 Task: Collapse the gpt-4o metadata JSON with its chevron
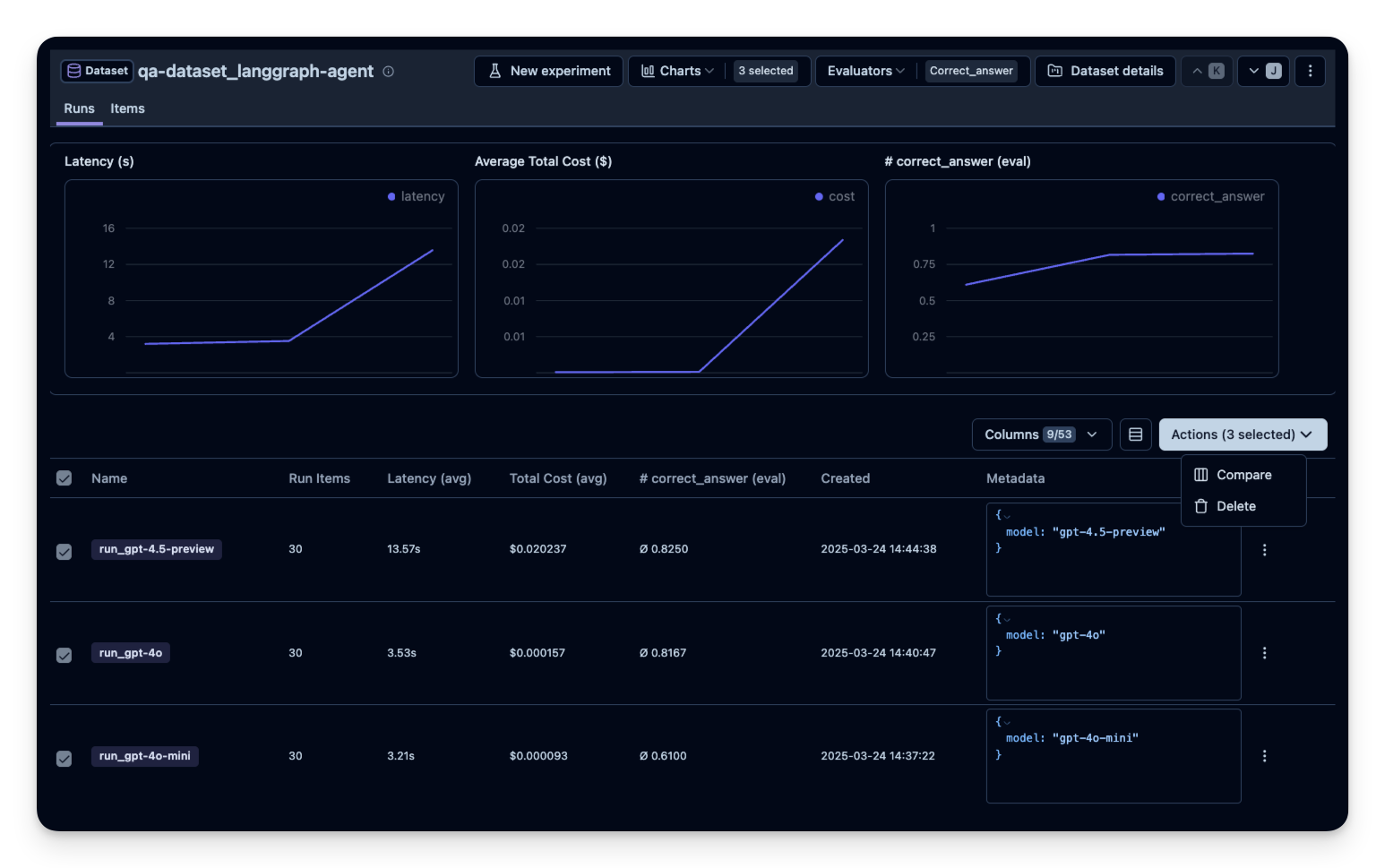[x=1007, y=618]
